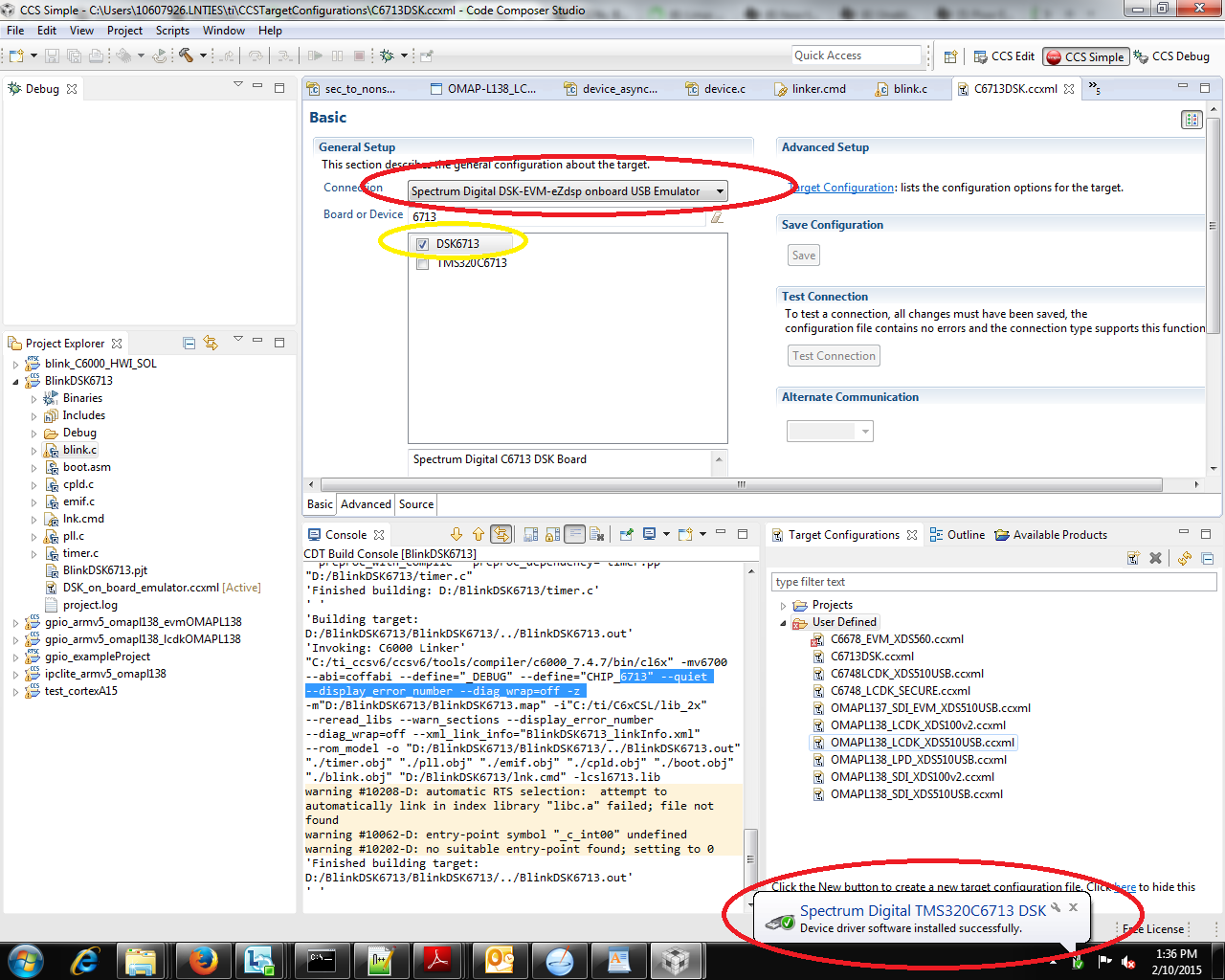The width and height of the screenshot is (1225, 980).
Task: Click the Build hammer icon
Action: point(186,56)
